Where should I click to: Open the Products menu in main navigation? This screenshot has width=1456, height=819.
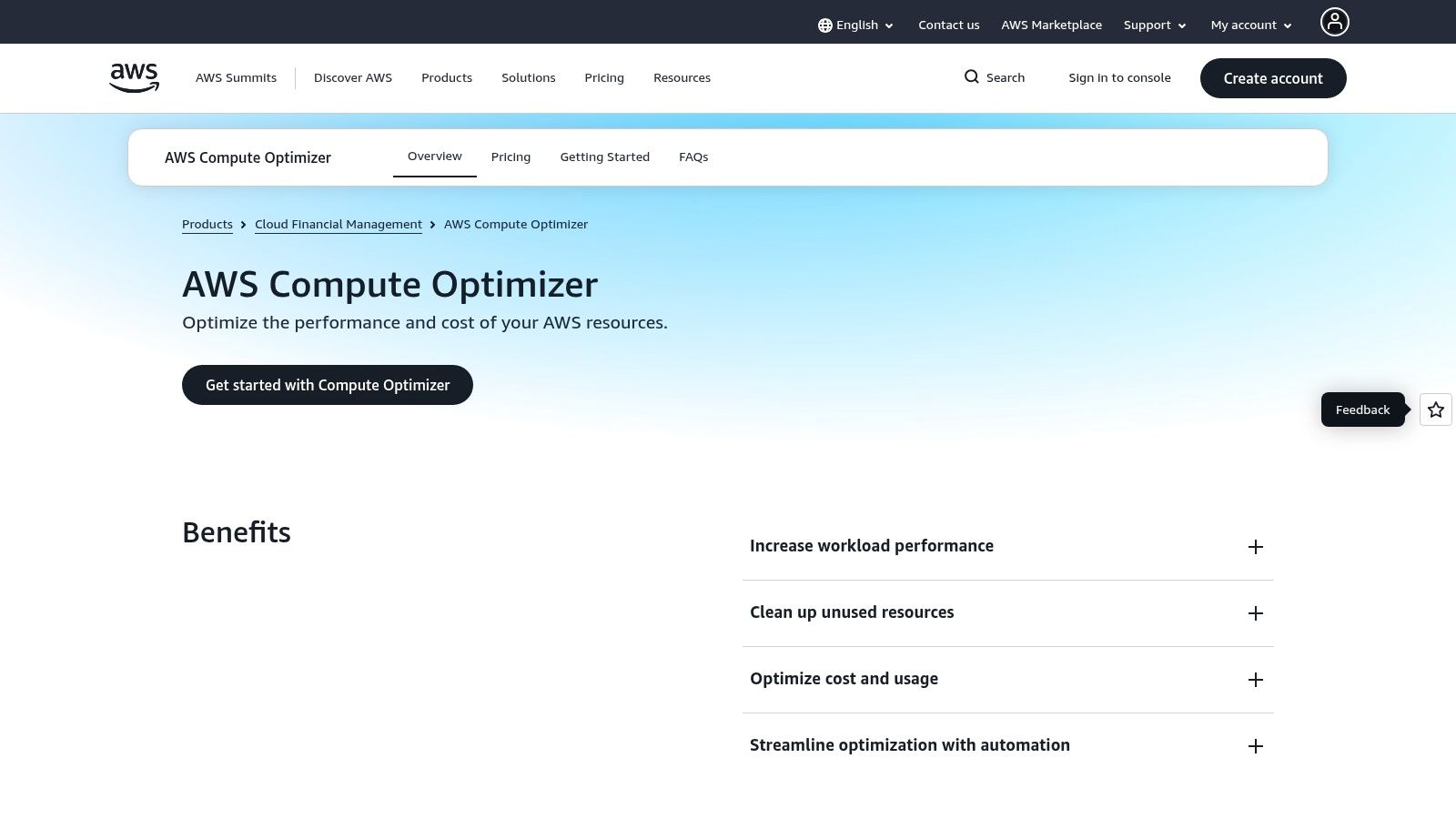click(447, 78)
